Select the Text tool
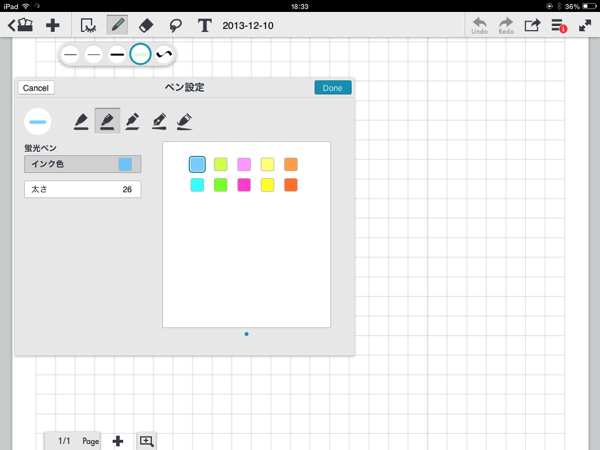Viewport: 600px width, 450px height. [204, 26]
